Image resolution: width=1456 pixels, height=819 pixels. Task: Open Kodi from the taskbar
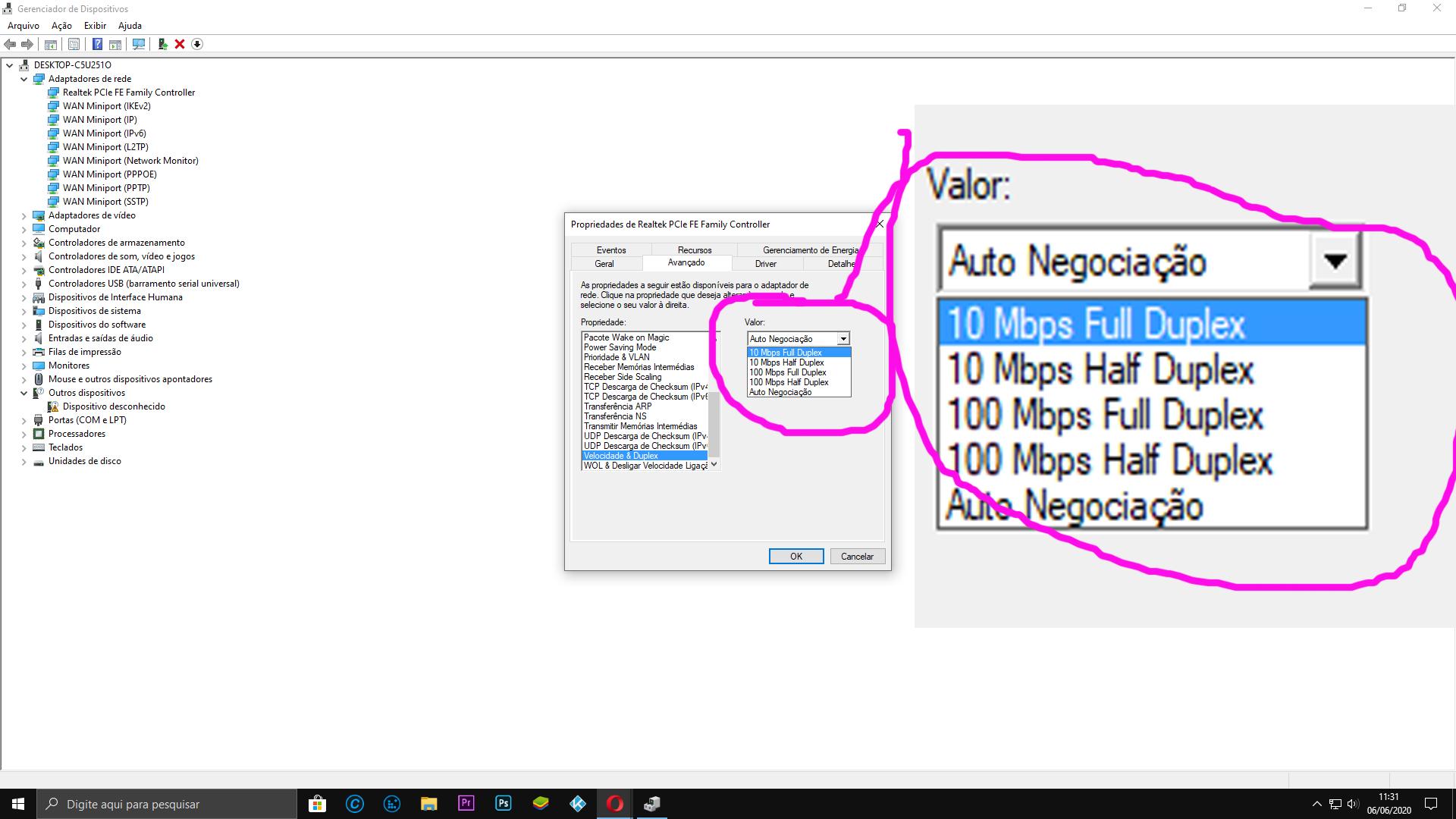(577, 804)
